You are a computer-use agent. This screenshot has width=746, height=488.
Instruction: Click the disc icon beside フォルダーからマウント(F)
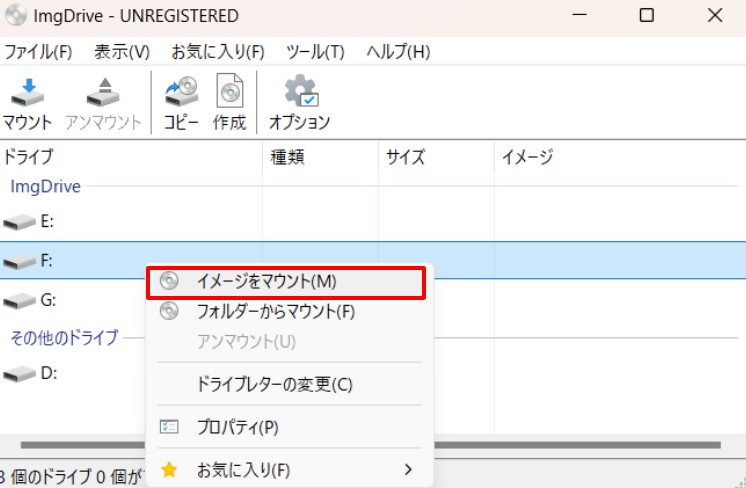169,311
